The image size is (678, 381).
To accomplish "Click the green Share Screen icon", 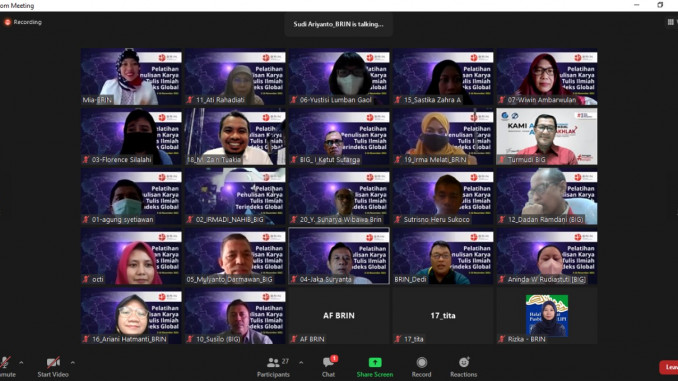I will pyautogui.click(x=375, y=362).
